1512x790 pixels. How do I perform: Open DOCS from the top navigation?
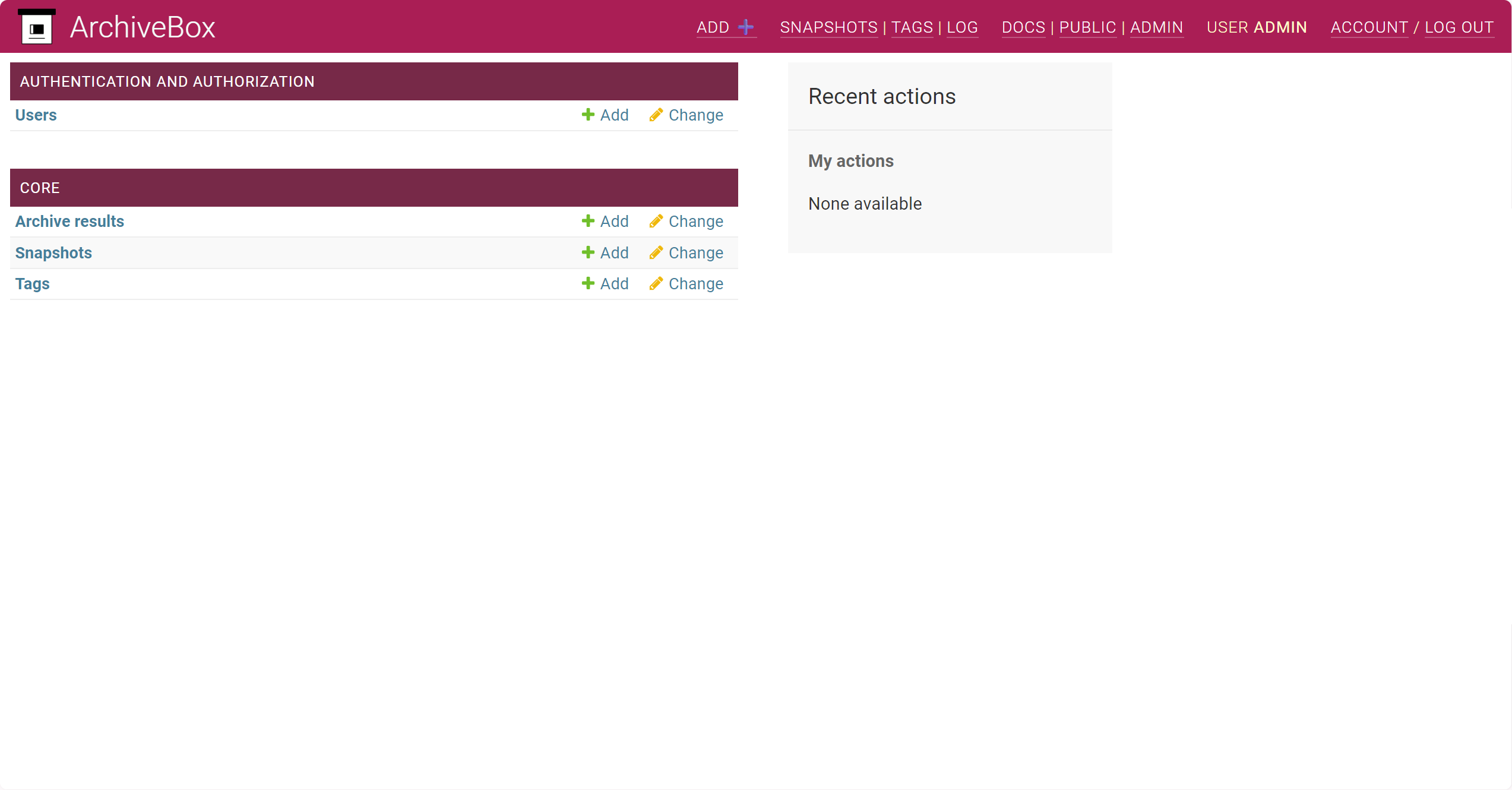pos(1023,27)
